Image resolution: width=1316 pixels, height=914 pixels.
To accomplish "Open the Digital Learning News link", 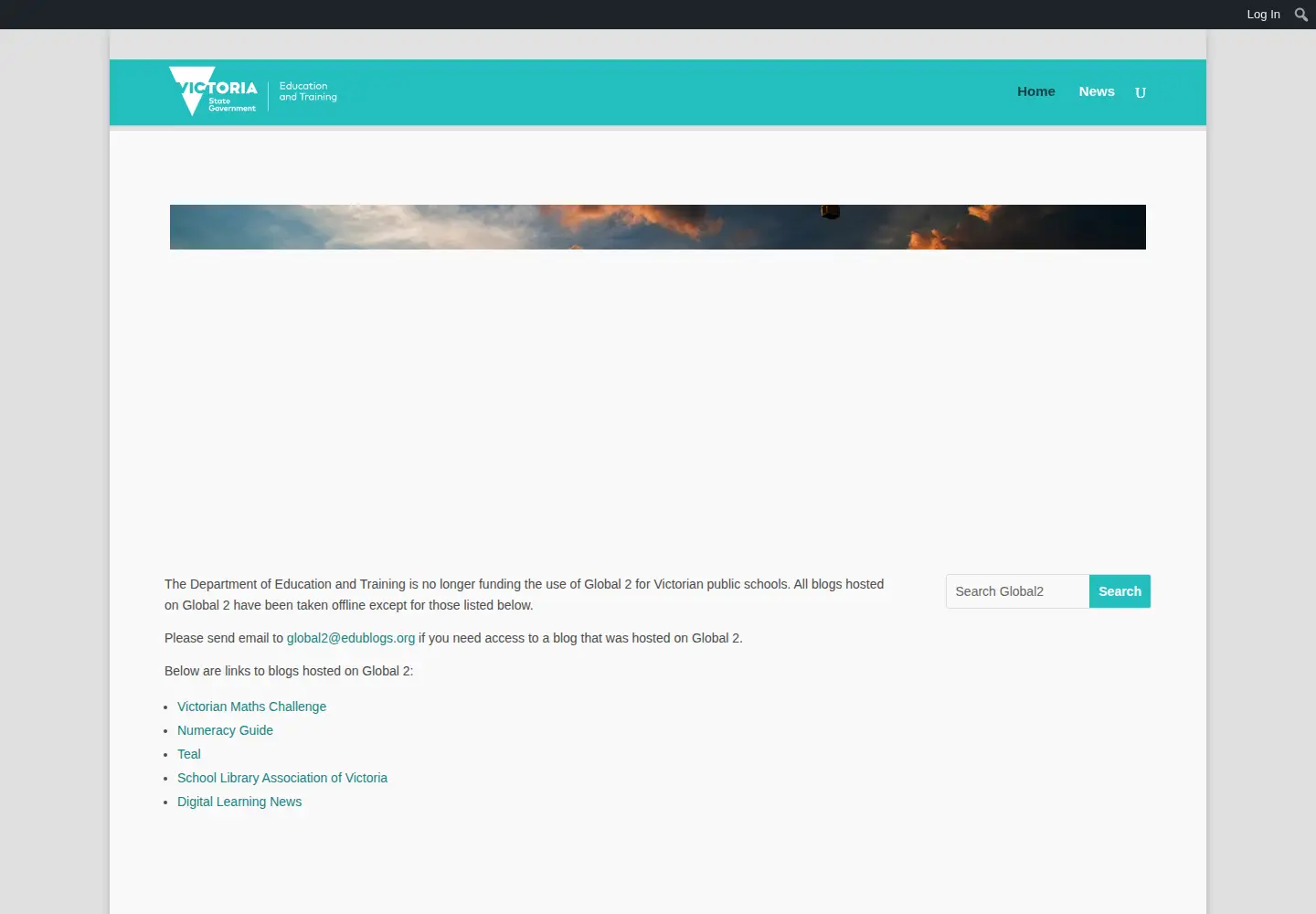I will (239, 802).
